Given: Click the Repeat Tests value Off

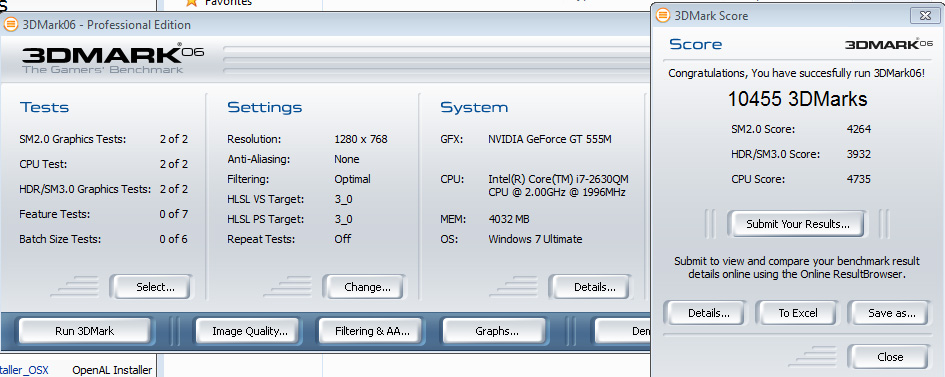Looking at the screenshot, I should tap(342, 239).
